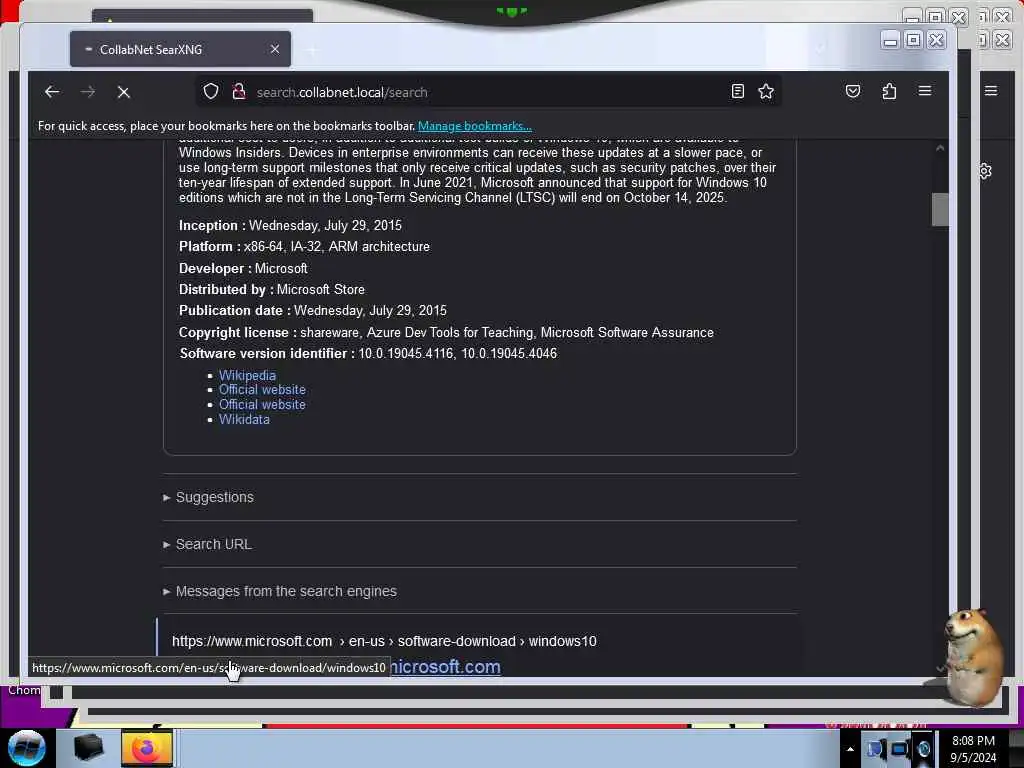
Task: Open the tracking protection shield icon
Action: click(210, 91)
